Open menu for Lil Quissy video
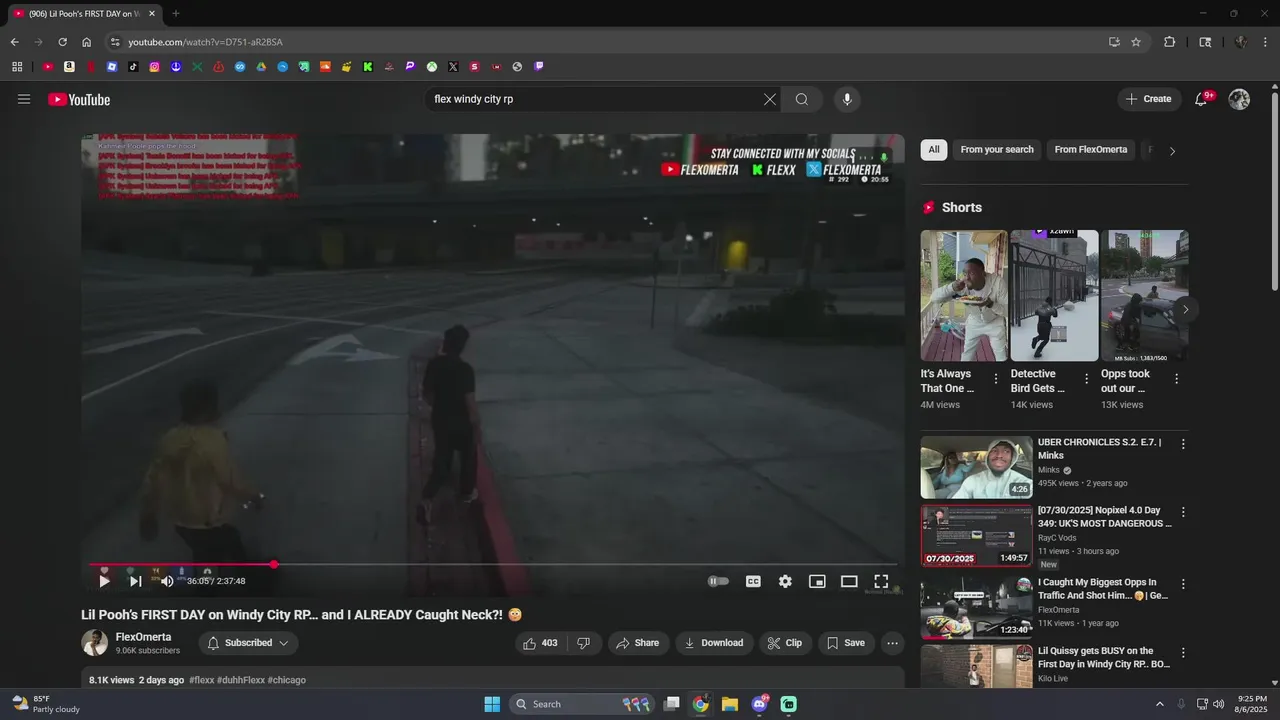Screen dimensions: 1280x720 pos(1183,653)
